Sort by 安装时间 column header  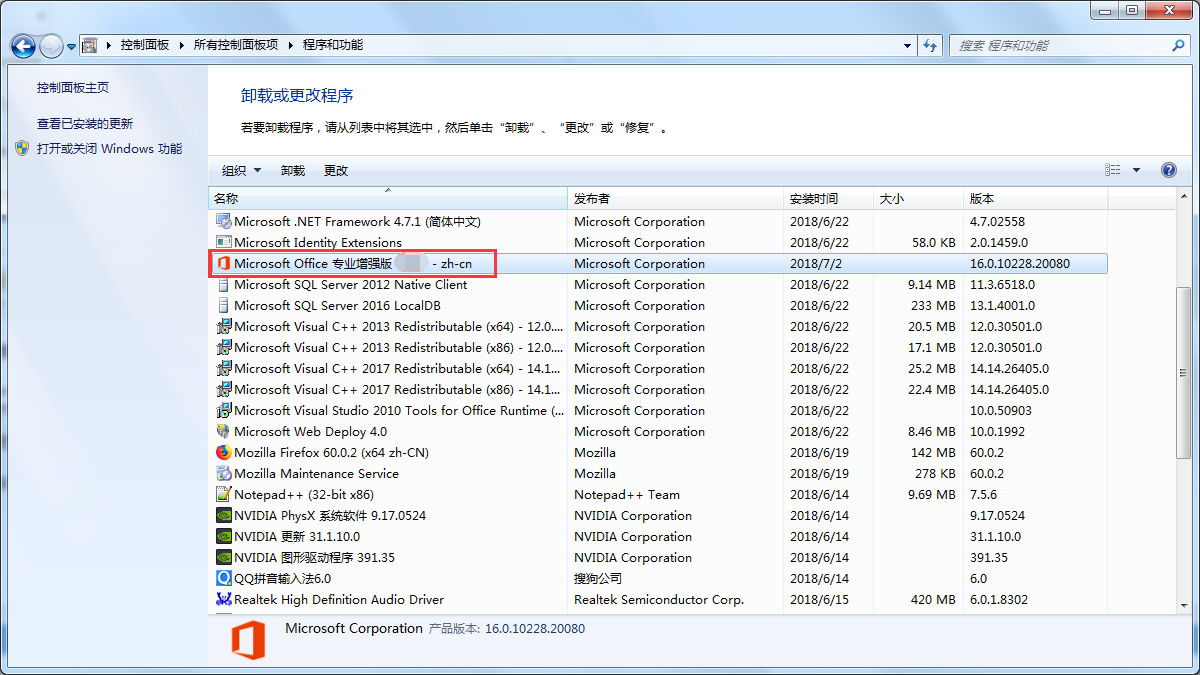pyautogui.click(x=829, y=199)
